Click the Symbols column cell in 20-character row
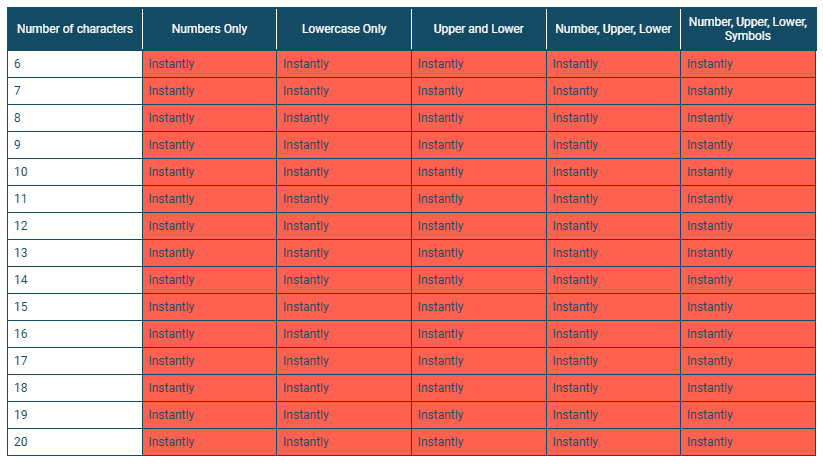The width and height of the screenshot is (823, 470). point(748,442)
